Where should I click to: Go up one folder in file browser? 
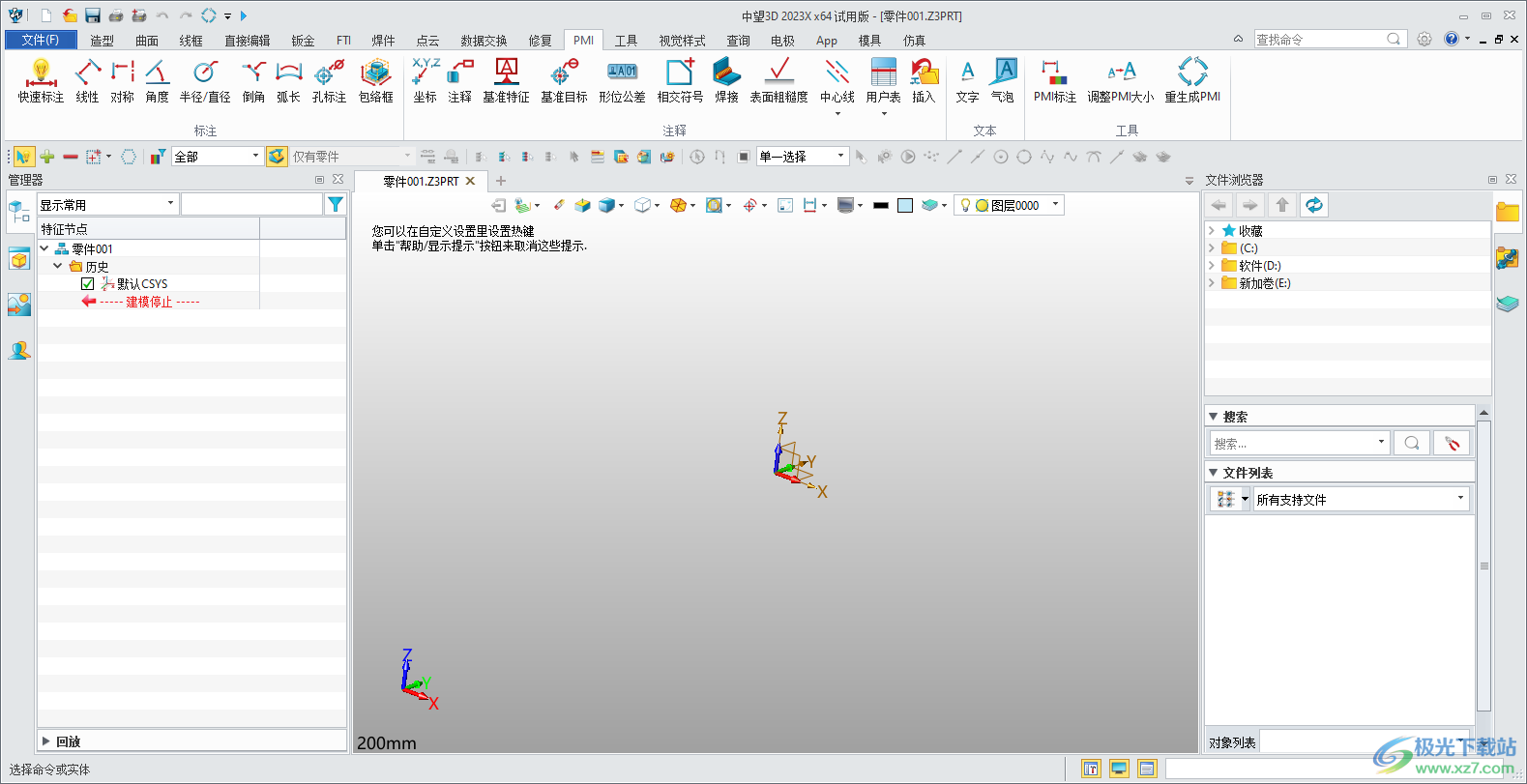[1281, 205]
